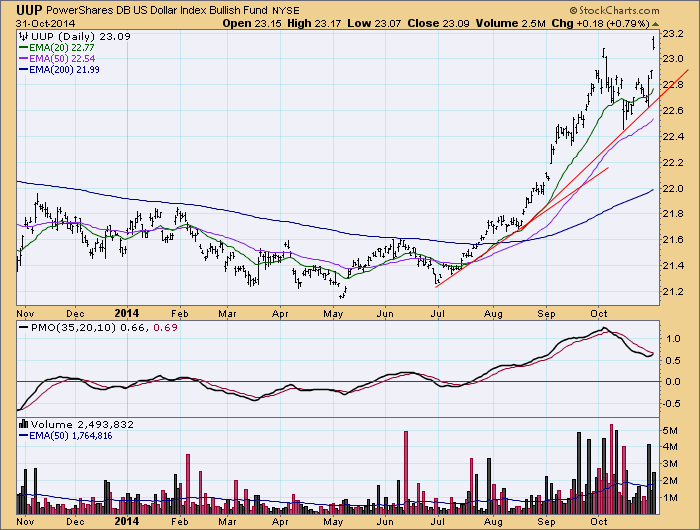The height and width of the screenshot is (530, 700).
Task: Click the PowerShares DB US Dollar Index fund name
Action: point(157,10)
